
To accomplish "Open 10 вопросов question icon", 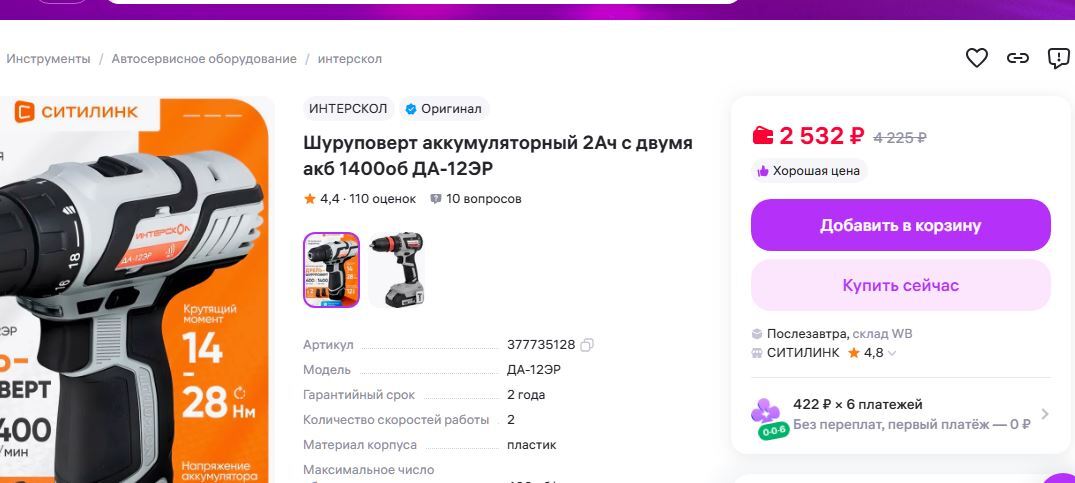I will coord(435,199).
